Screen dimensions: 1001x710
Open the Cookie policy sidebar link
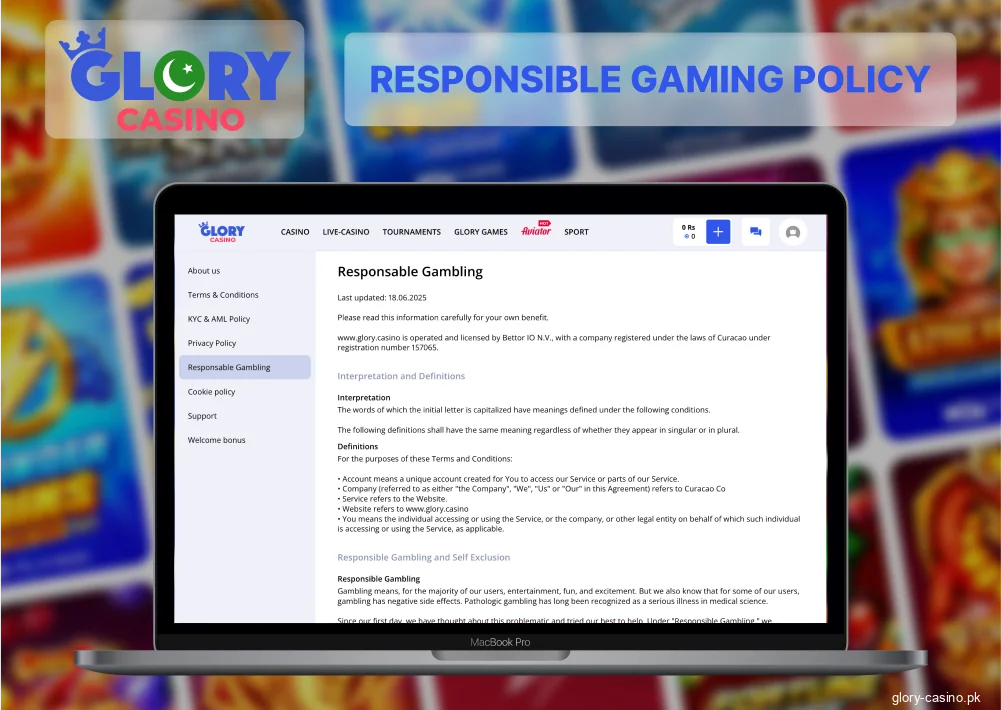click(211, 392)
